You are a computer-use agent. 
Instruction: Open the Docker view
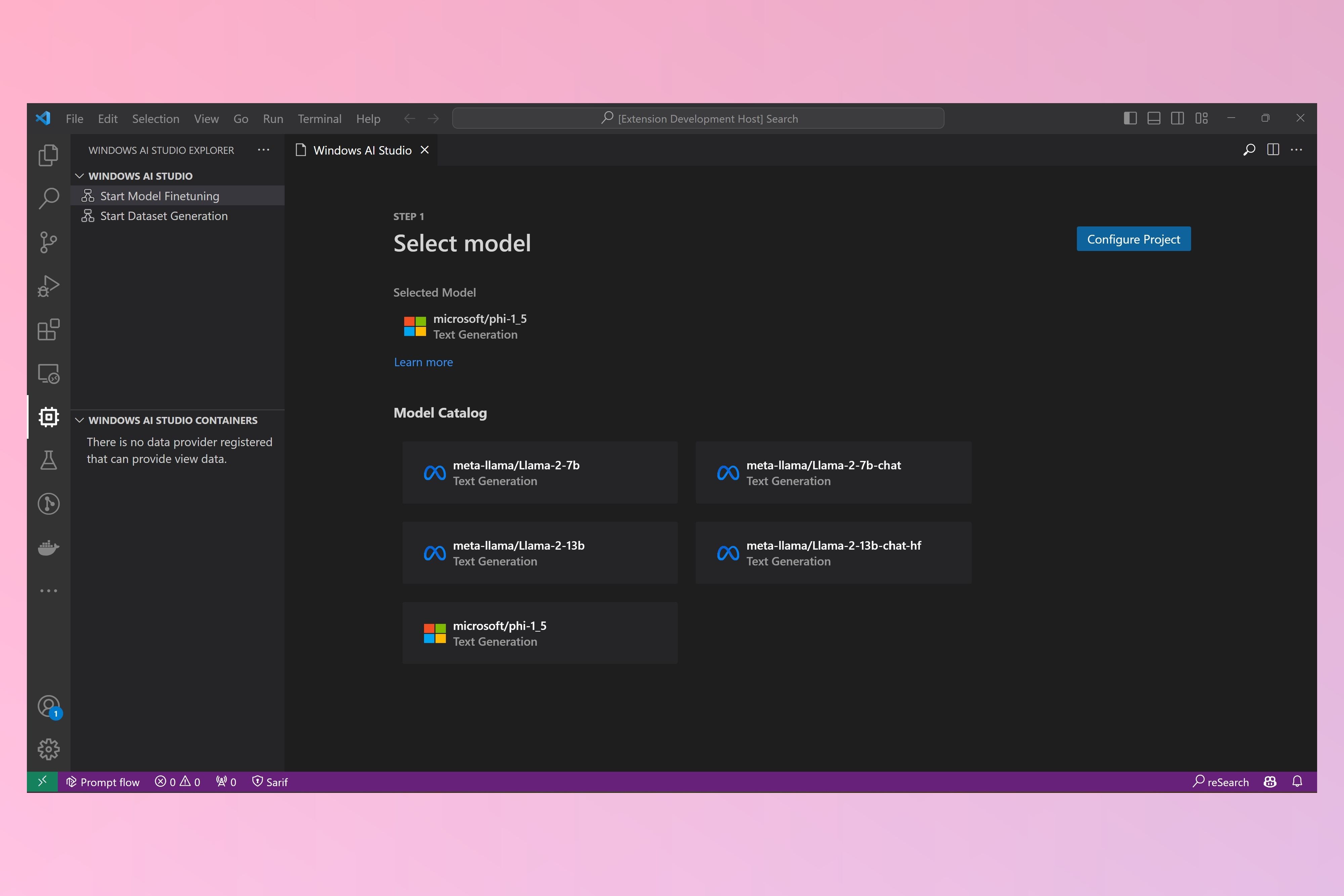[49, 547]
